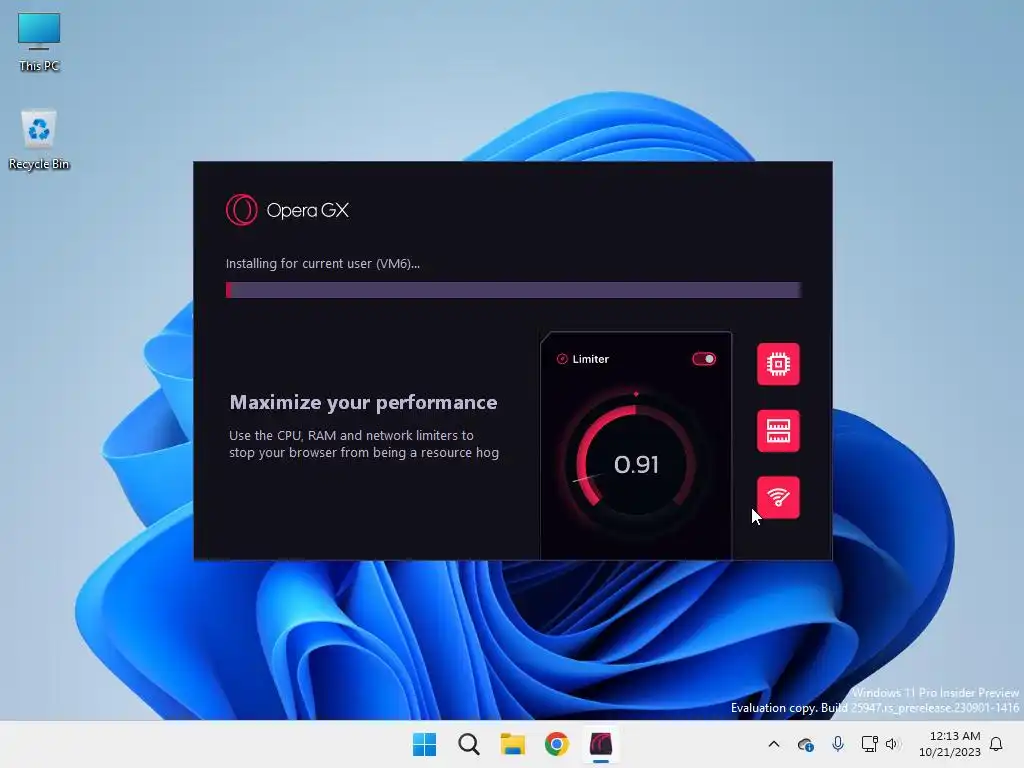Select the This PC desktop icon
1024x768 pixels.
pyautogui.click(x=39, y=42)
